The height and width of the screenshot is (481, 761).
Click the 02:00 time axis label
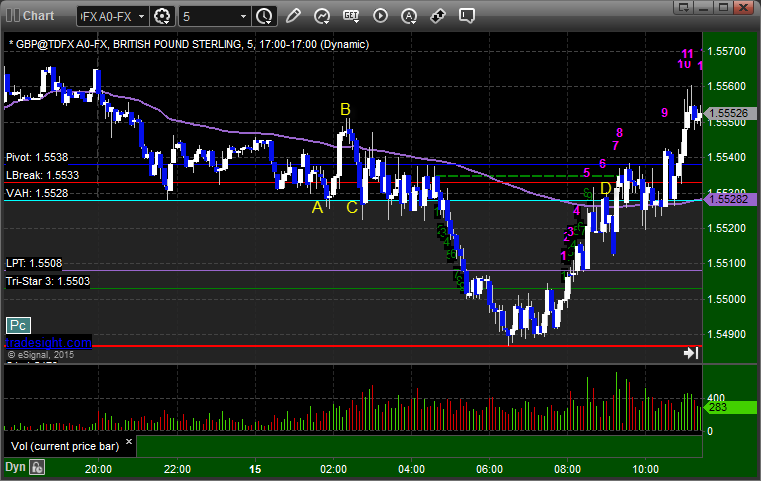pyautogui.click(x=333, y=469)
